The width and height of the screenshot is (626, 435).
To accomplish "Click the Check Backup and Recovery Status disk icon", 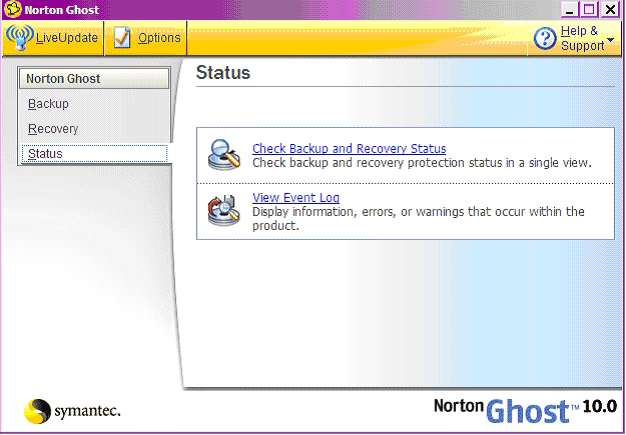I will pyautogui.click(x=224, y=155).
